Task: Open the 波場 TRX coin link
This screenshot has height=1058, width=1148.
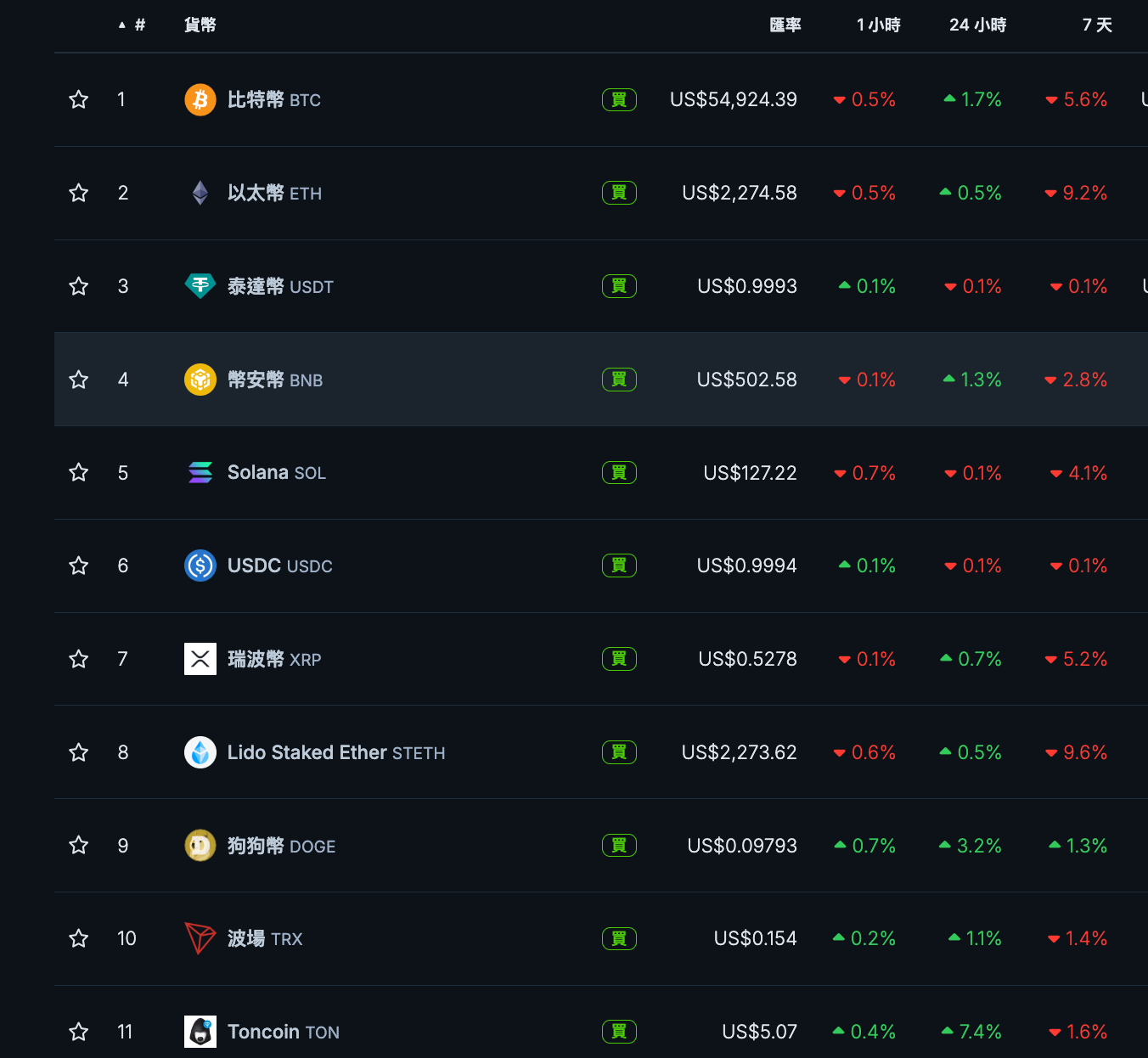Action: tap(265, 939)
